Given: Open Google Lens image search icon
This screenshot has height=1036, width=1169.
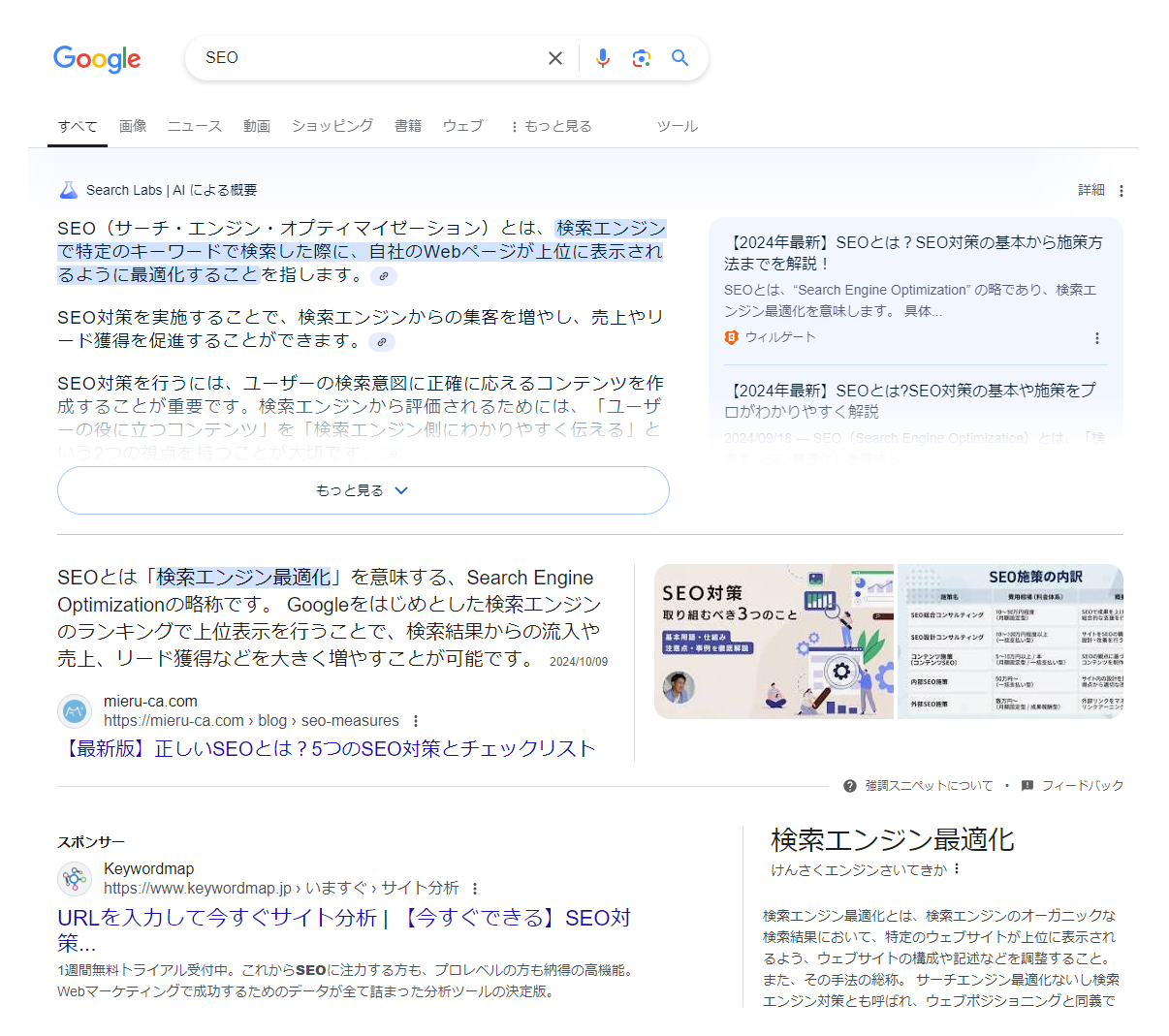Looking at the screenshot, I should pyautogui.click(x=641, y=58).
